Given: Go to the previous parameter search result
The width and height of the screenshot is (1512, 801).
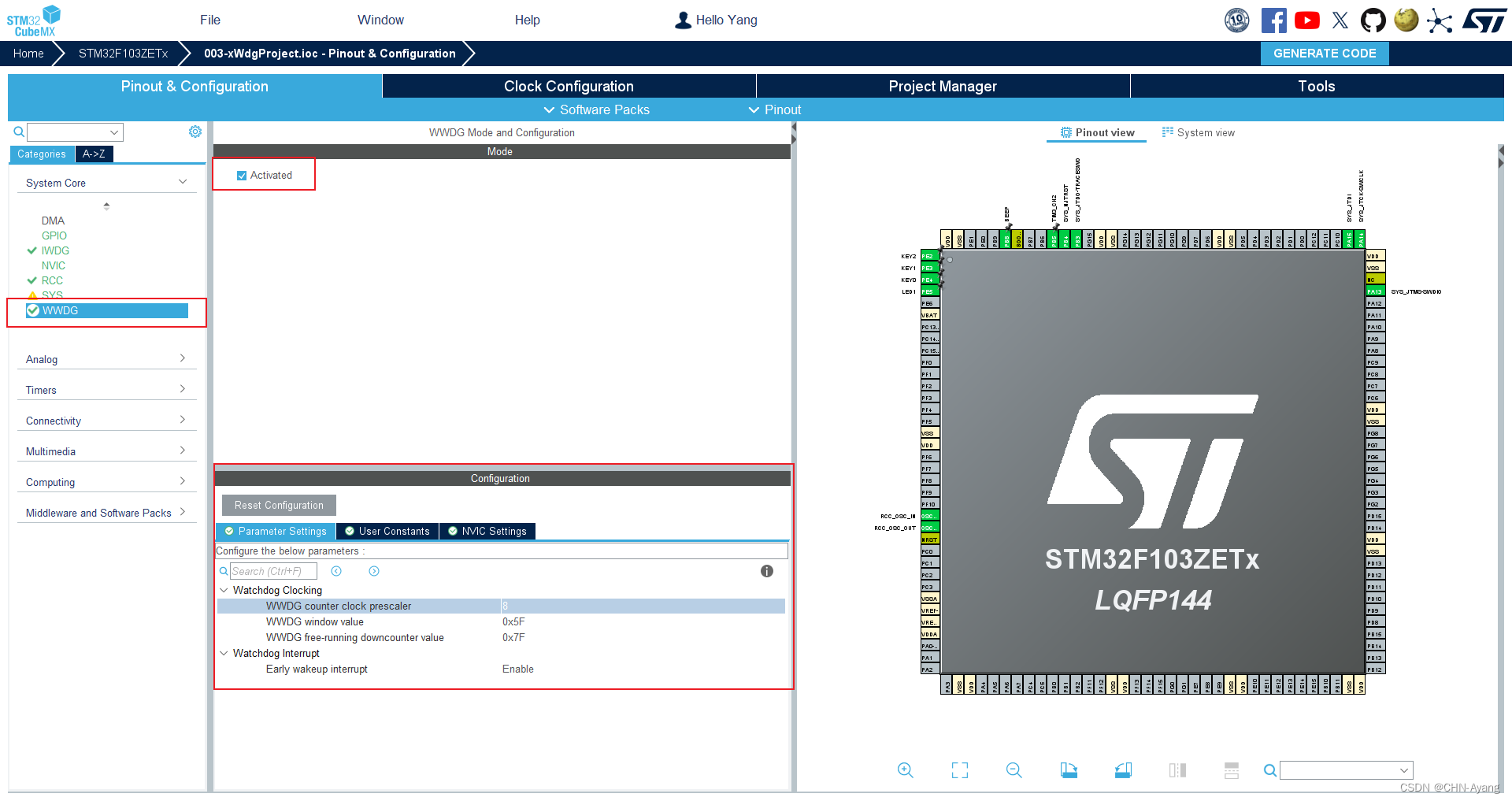Looking at the screenshot, I should tap(336, 571).
